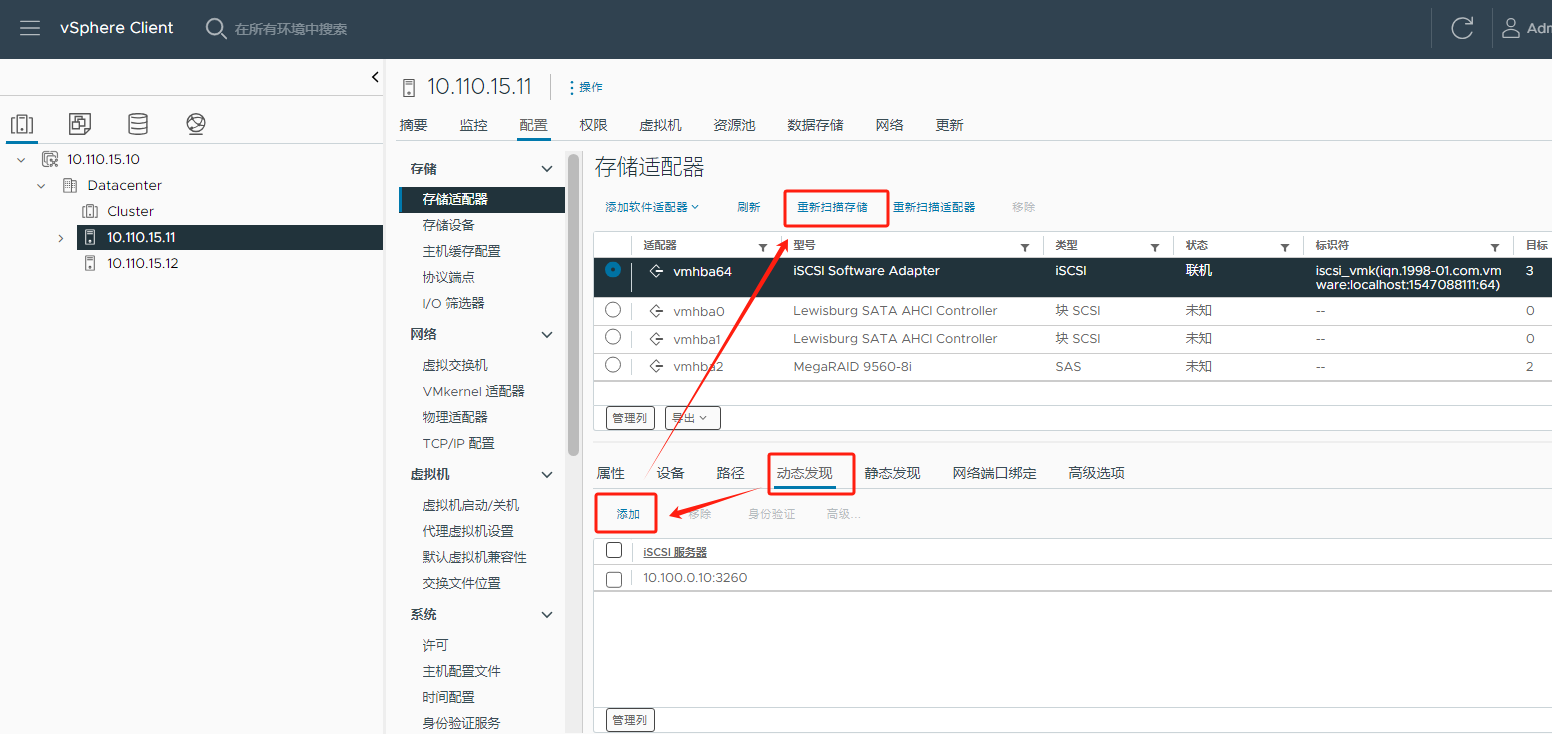This screenshot has width=1552, height=734.
Task: Click the vmhba2 adapter icon
Action: click(x=657, y=367)
